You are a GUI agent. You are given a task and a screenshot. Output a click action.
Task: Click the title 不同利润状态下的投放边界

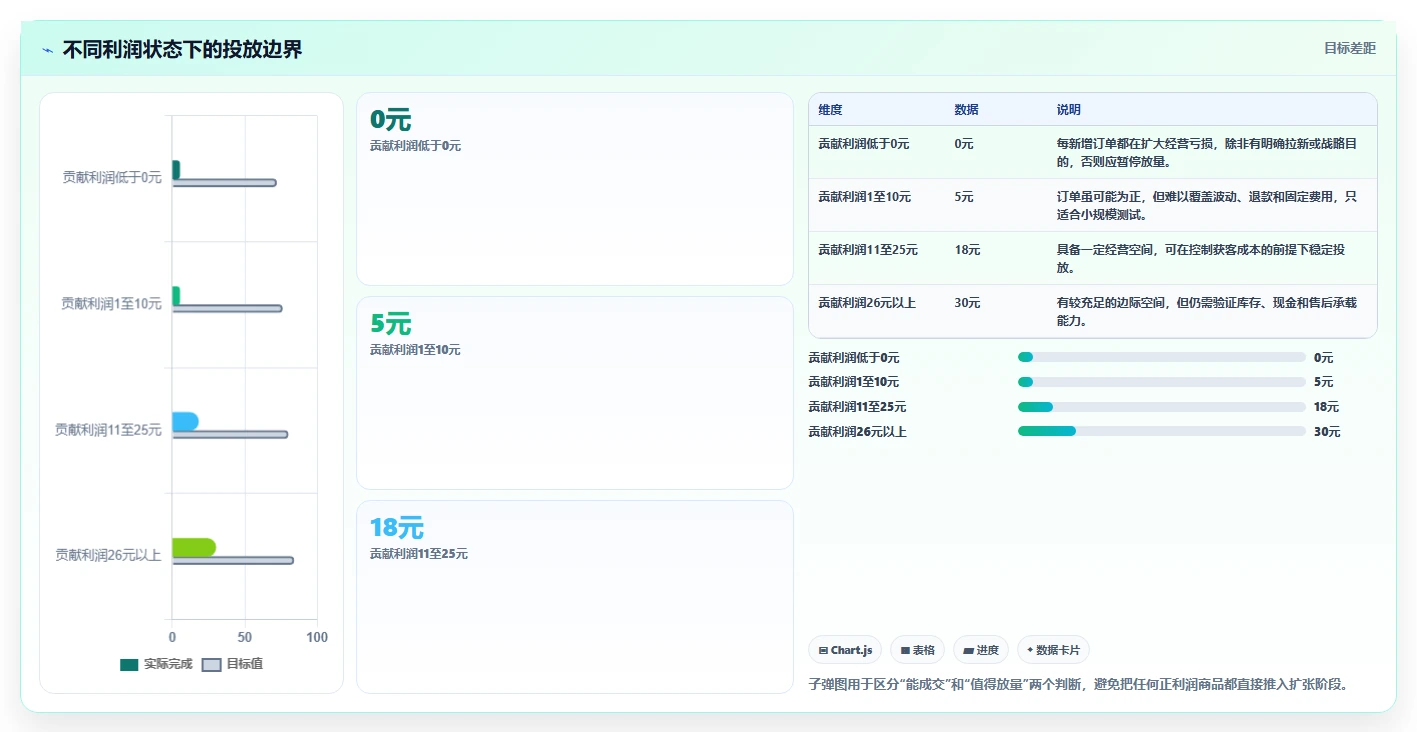[182, 49]
